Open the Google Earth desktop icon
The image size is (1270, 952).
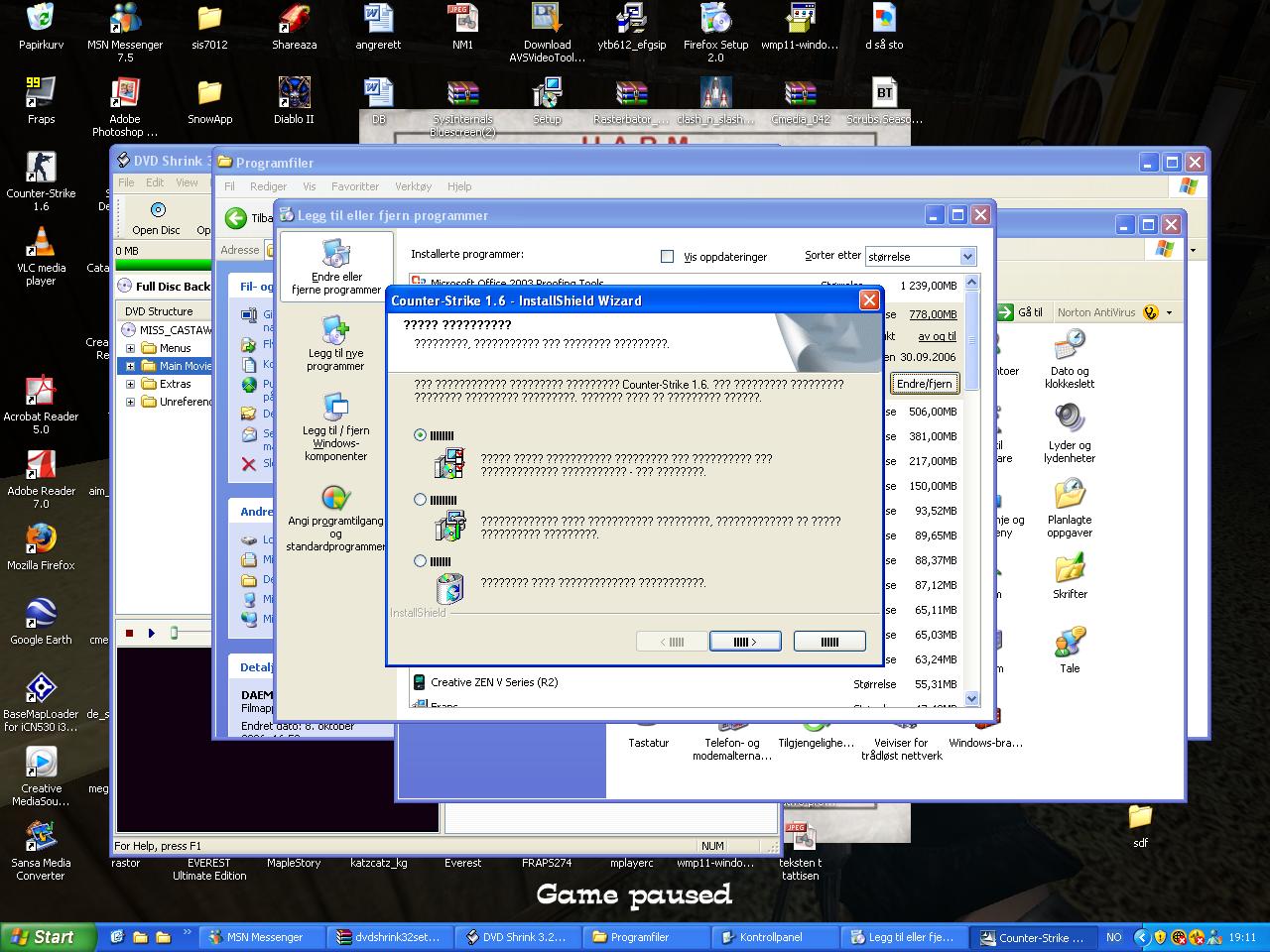41,621
